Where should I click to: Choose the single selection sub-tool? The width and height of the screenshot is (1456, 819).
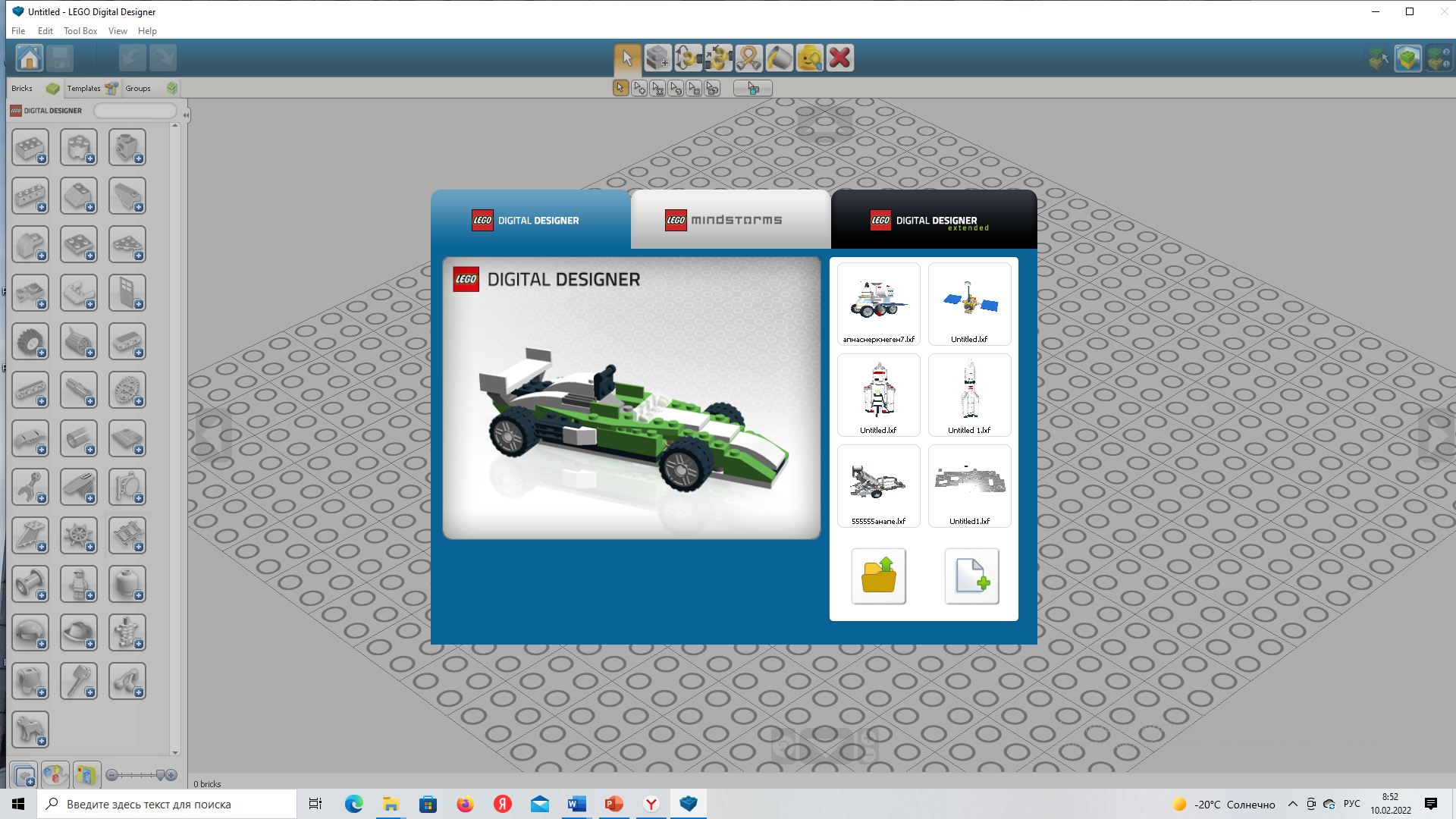coord(620,88)
